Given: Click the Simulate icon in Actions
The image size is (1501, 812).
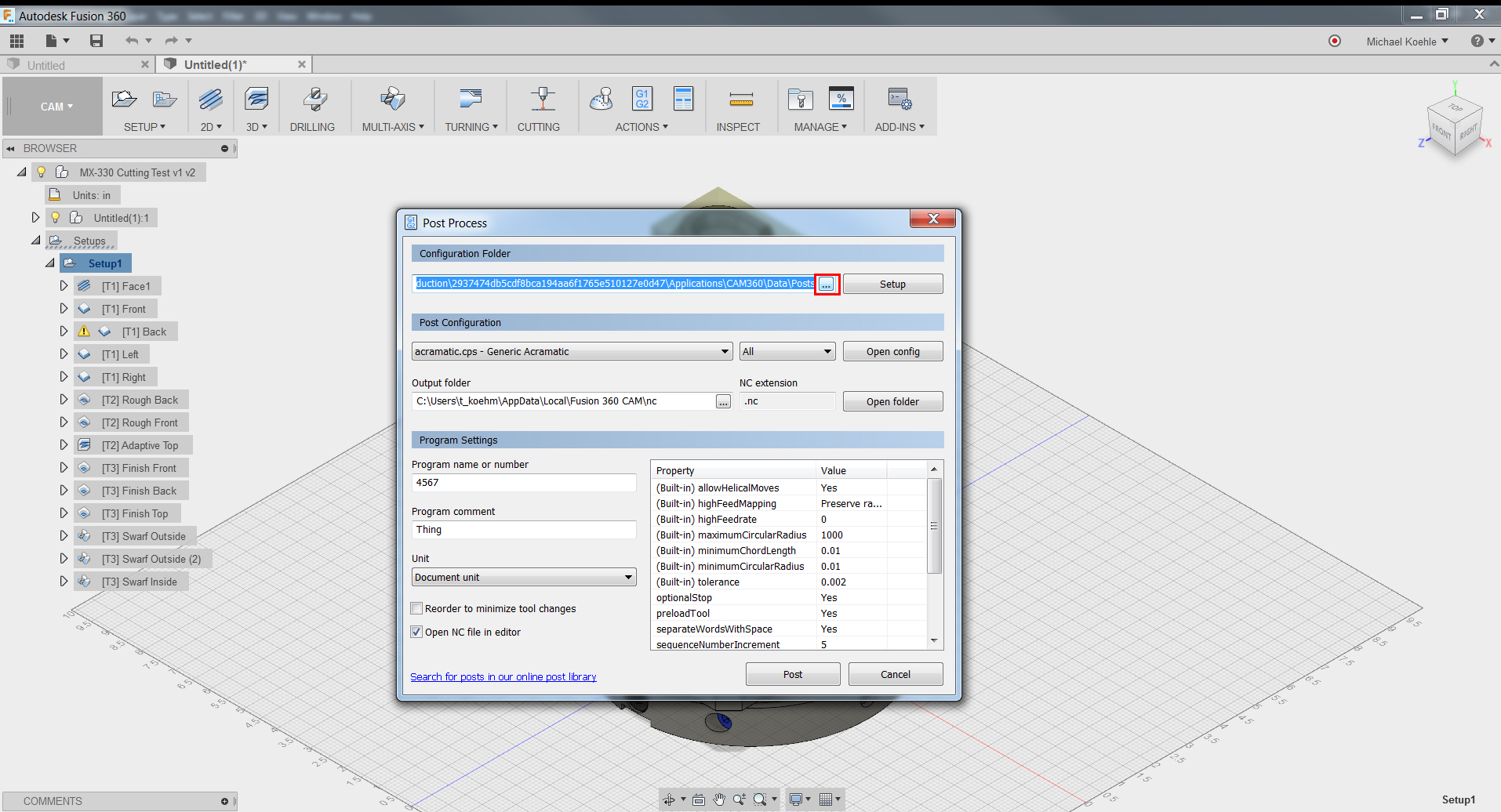Looking at the screenshot, I should point(601,99).
